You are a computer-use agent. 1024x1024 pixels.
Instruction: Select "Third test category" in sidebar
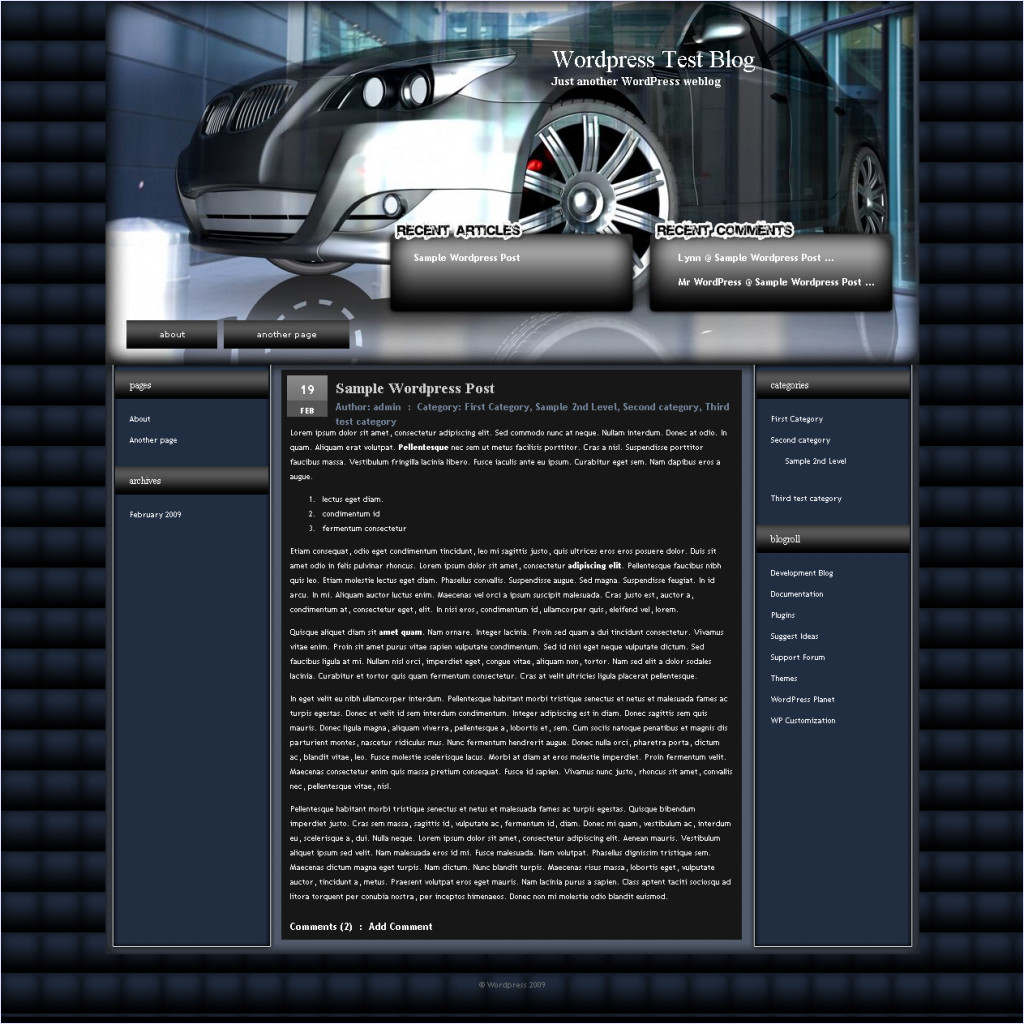tap(807, 498)
